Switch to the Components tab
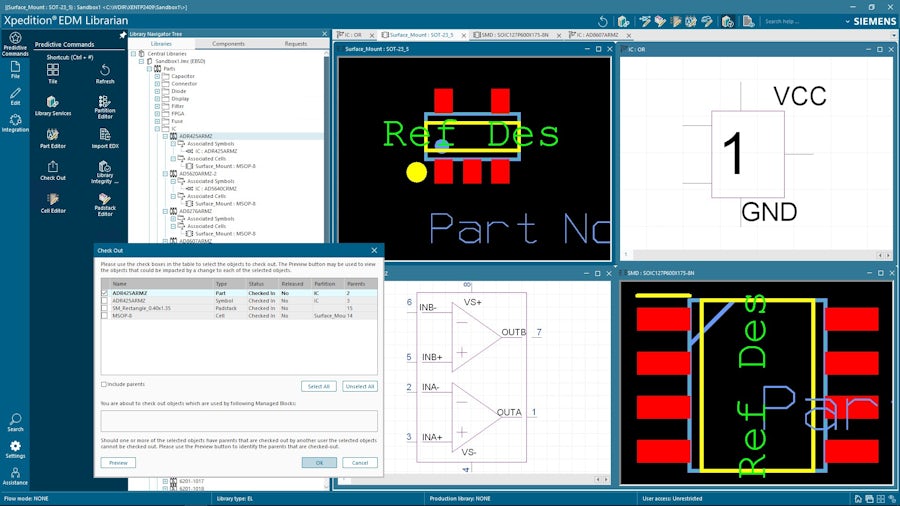Viewport: 900px width, 506px height. (x=228, y=44)
